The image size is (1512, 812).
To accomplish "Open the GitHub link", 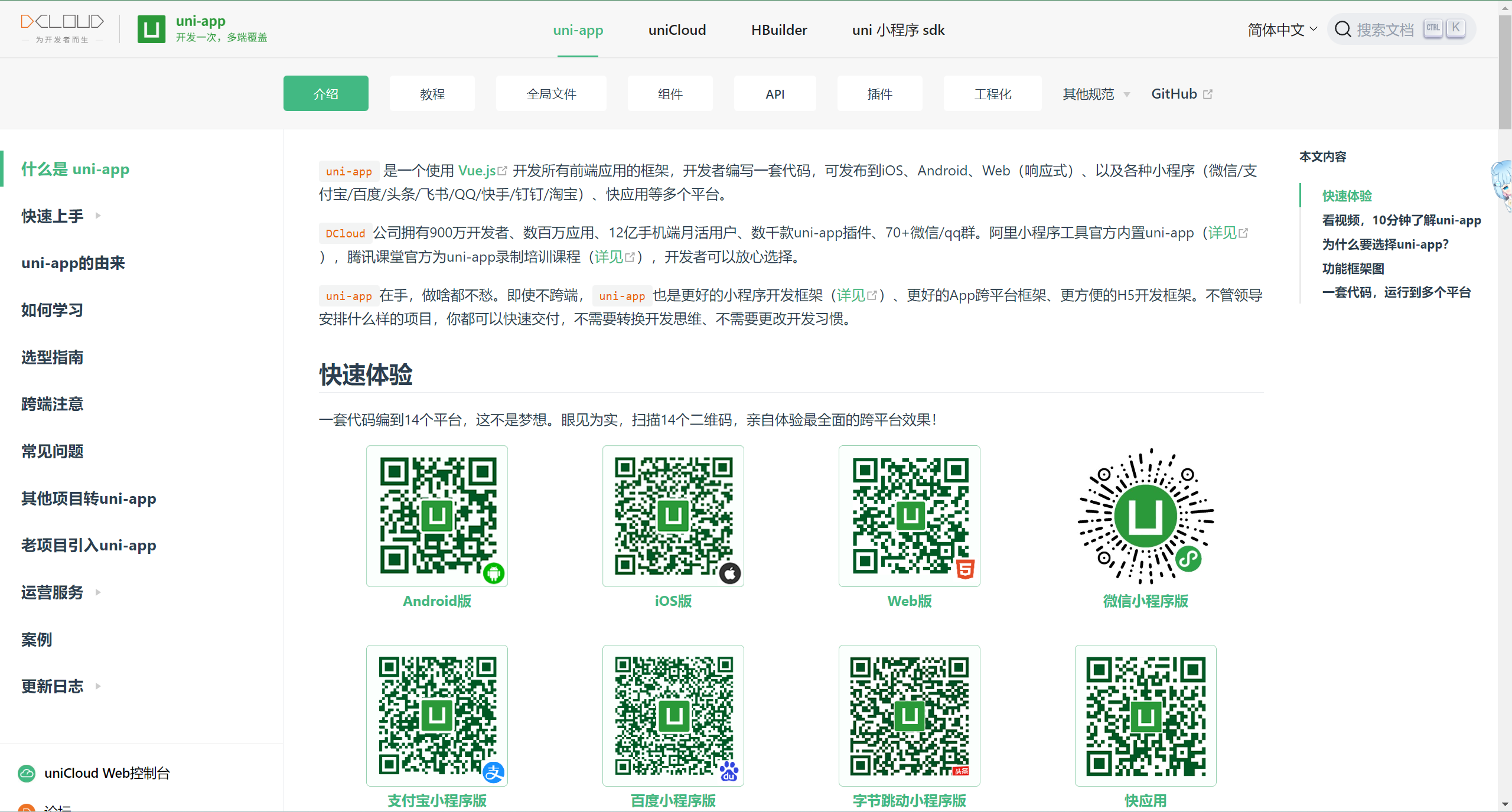I will 1174,93.
